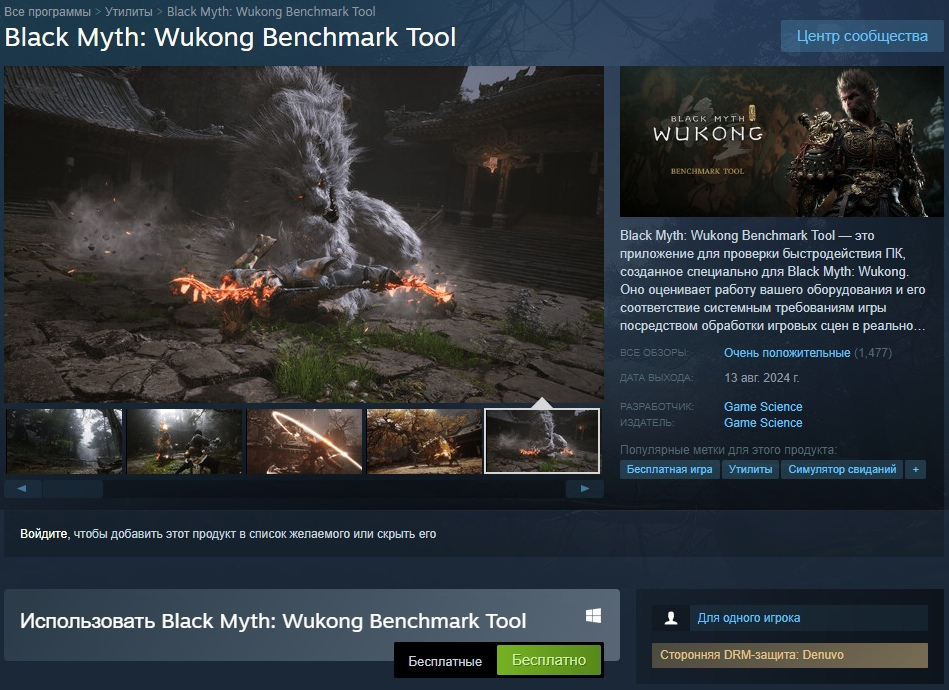
Task: Select the autumn trees battle thumbnail
Action: pos(424,441)
